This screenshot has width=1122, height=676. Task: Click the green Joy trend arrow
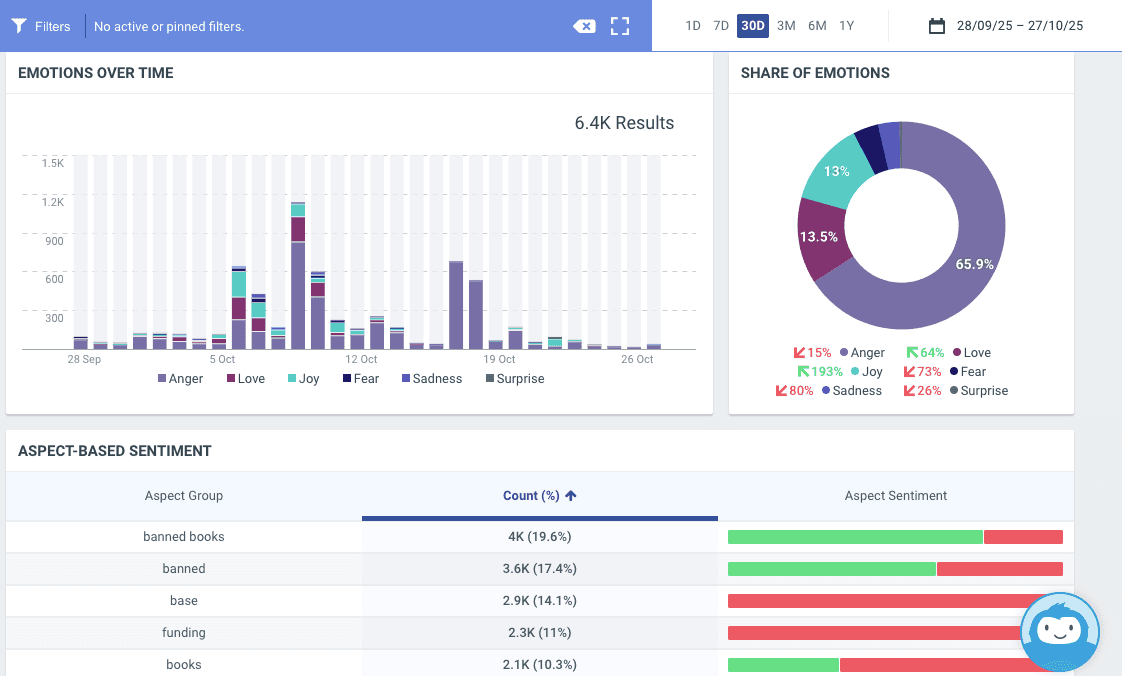[804, 372]
